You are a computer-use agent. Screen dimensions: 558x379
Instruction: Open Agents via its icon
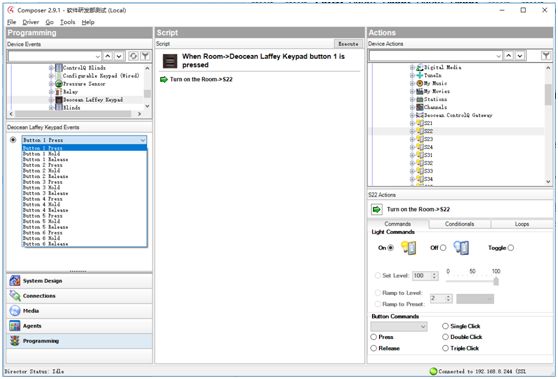click(15, 326)
